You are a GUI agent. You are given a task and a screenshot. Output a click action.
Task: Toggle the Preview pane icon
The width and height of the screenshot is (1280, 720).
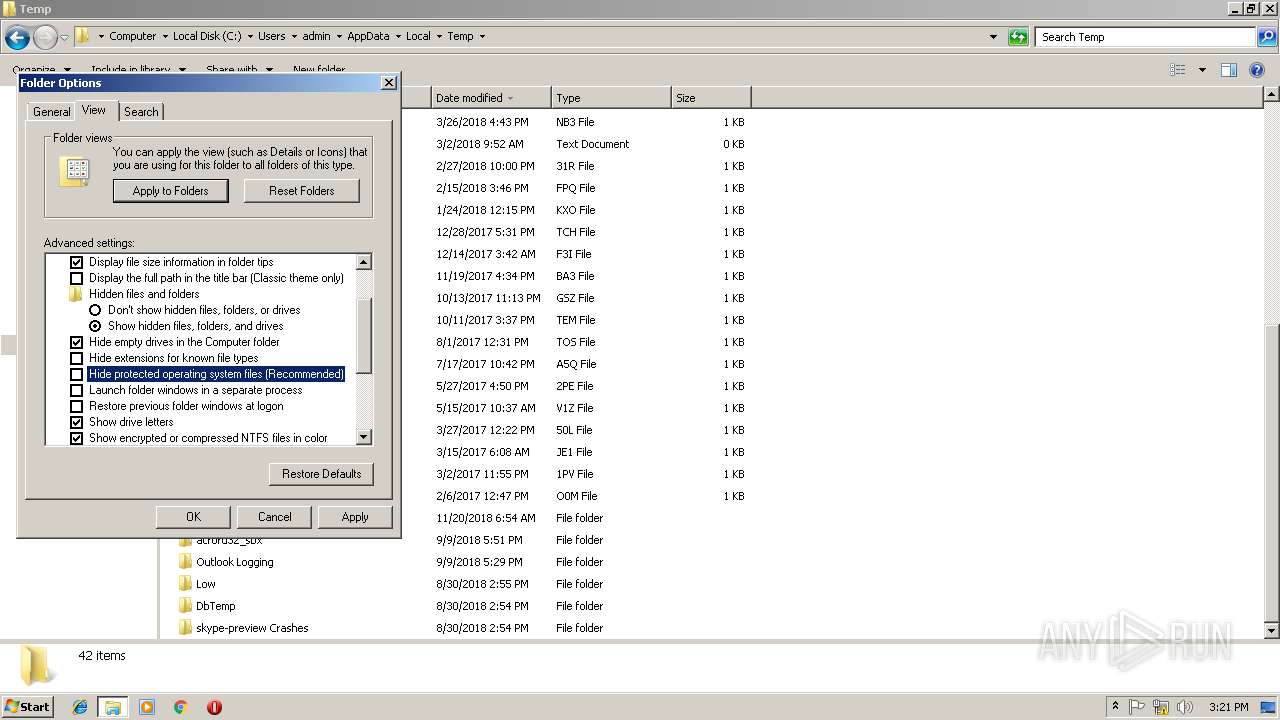point(1229,70)
